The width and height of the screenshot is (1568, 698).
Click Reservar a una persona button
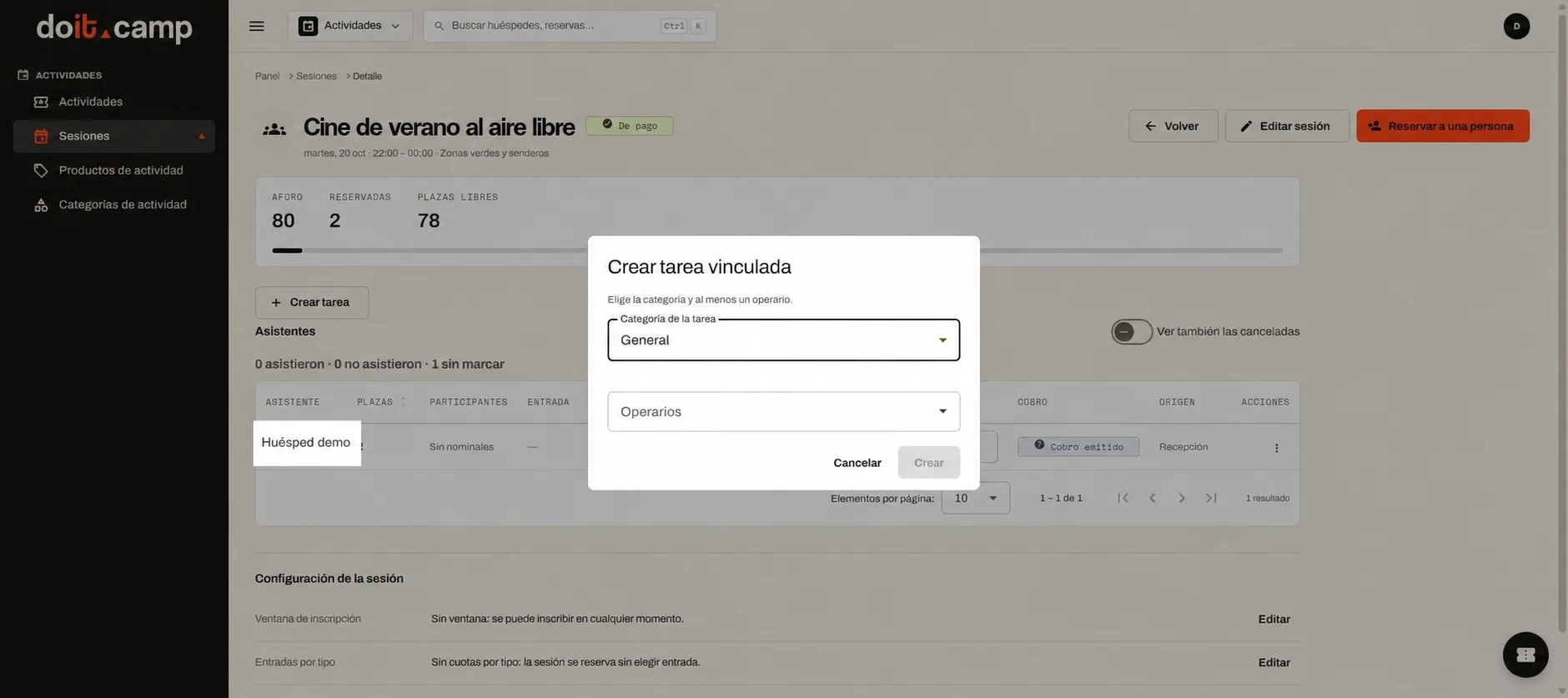click(x=1442, y=126)
